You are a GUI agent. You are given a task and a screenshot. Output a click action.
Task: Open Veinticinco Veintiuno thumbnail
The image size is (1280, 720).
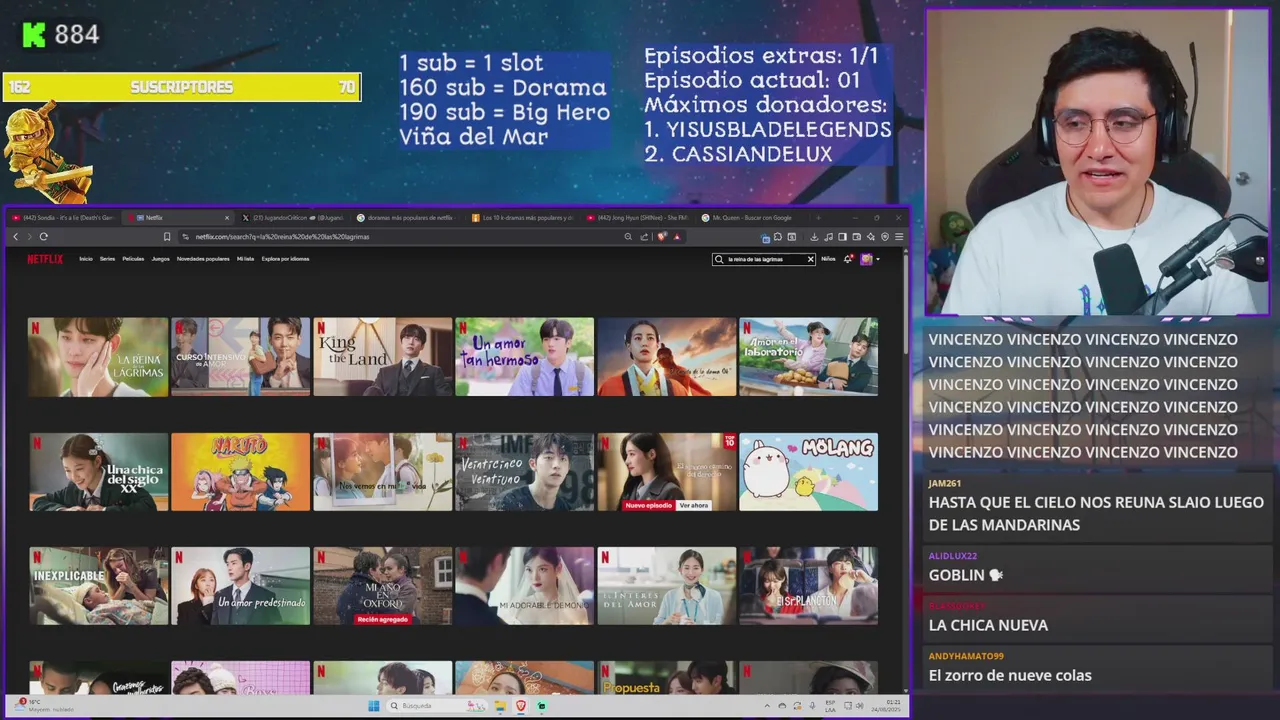pos(524,472)
